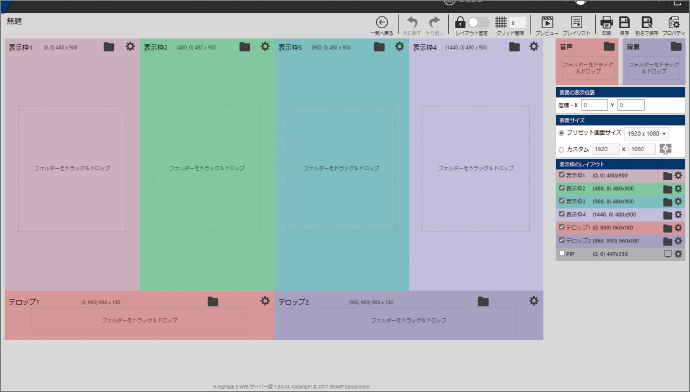Open gear settings of 表示枠4 canvas frame
This screenshot has width=690, height=392.
[534, 46]
